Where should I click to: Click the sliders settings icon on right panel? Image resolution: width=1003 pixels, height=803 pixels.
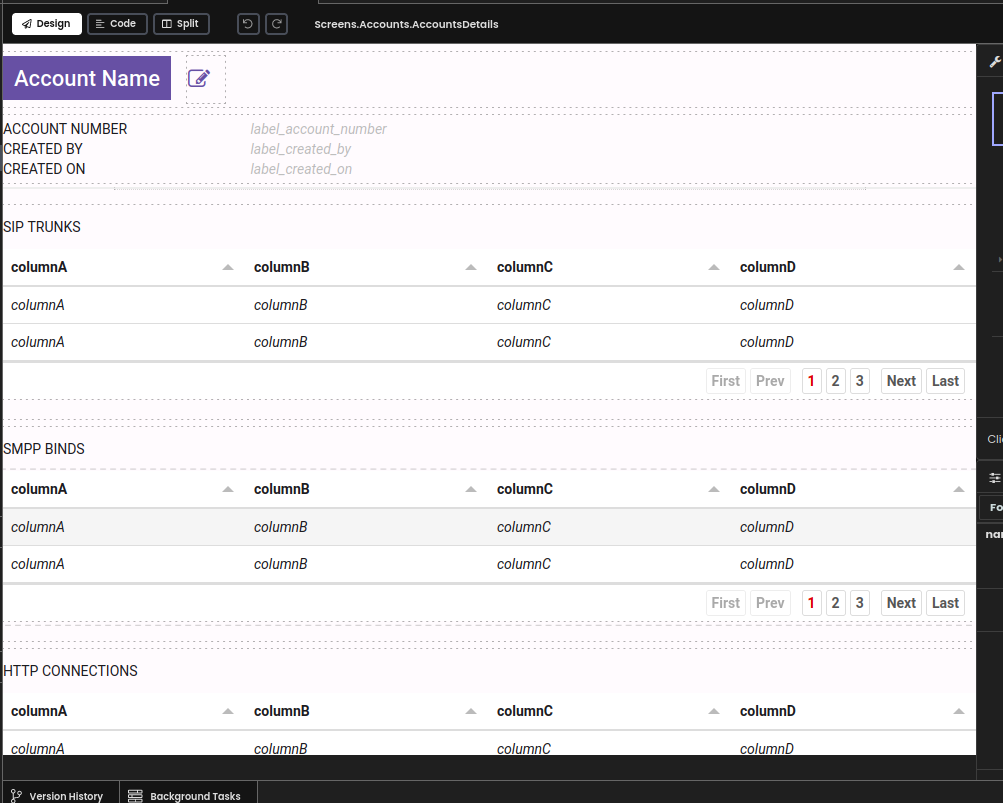[x=995, y=478]
